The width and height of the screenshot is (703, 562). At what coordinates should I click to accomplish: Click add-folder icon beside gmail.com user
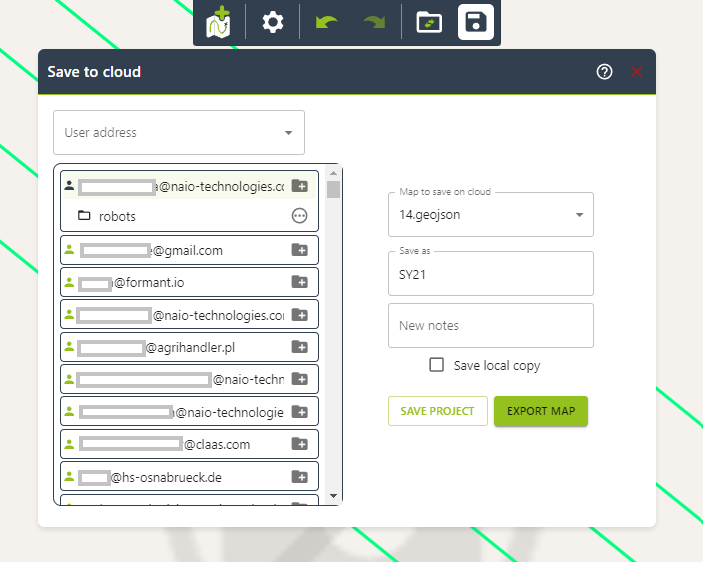point(299,250)
